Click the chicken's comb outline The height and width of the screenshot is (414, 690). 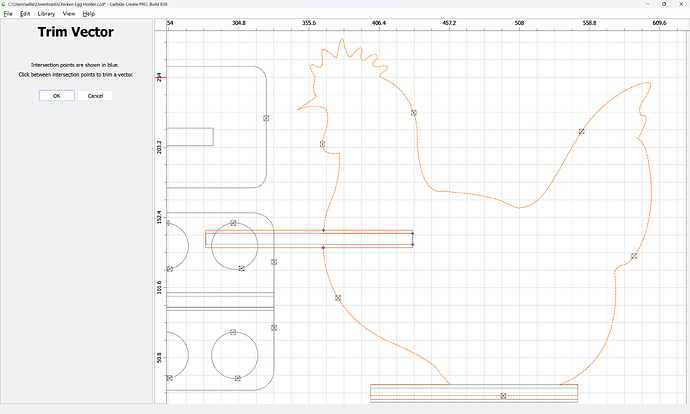pos(345,50)
